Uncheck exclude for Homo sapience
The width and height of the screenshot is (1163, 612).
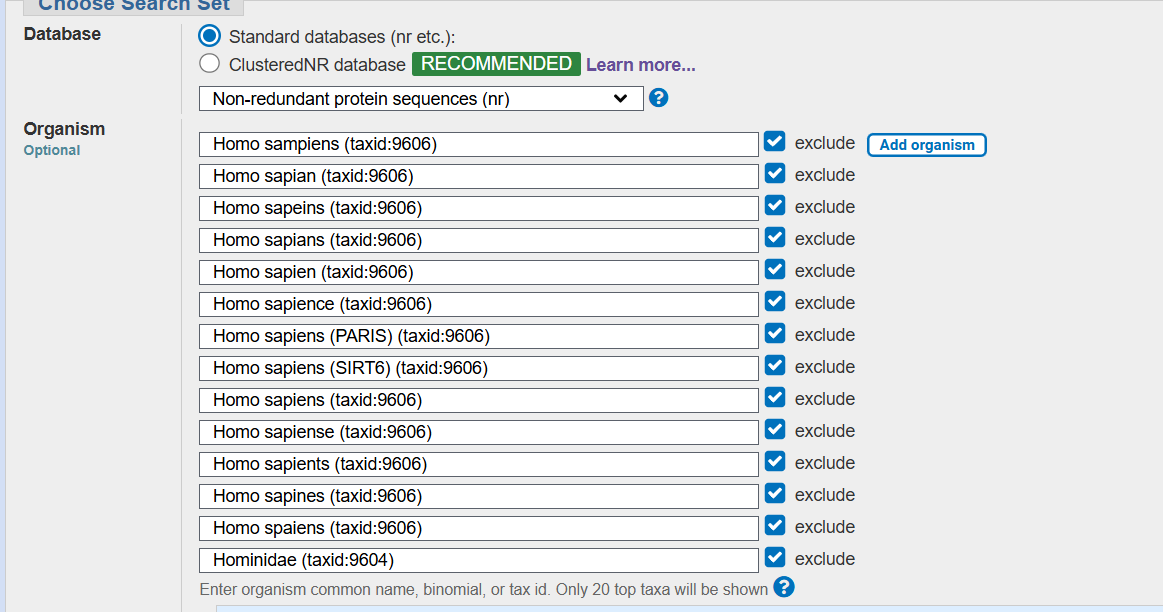coord(774,301)
